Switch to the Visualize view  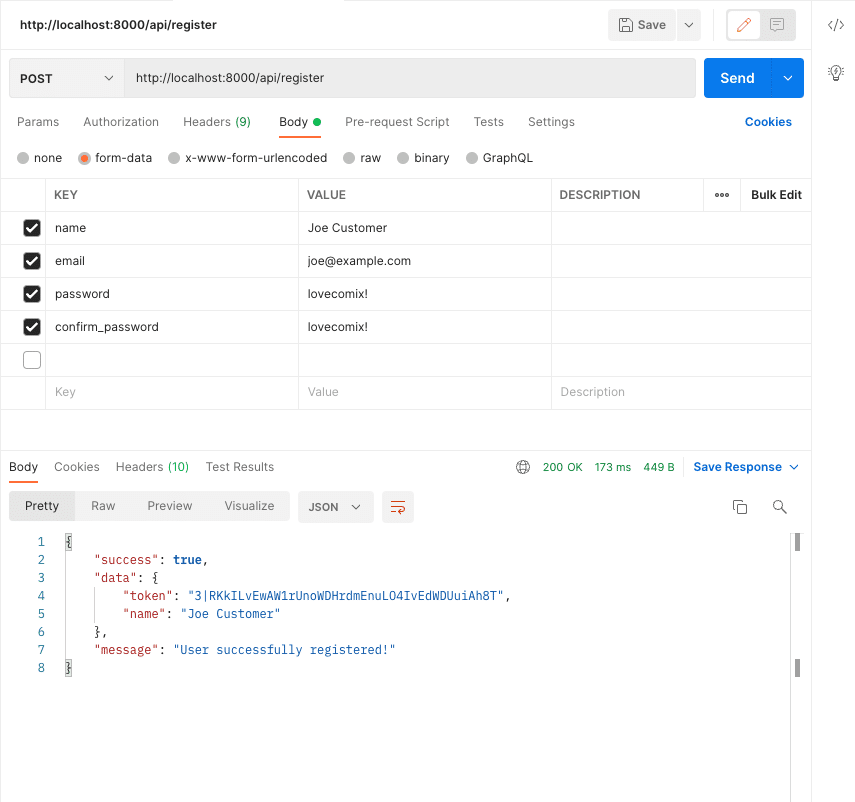coord(249,506)
